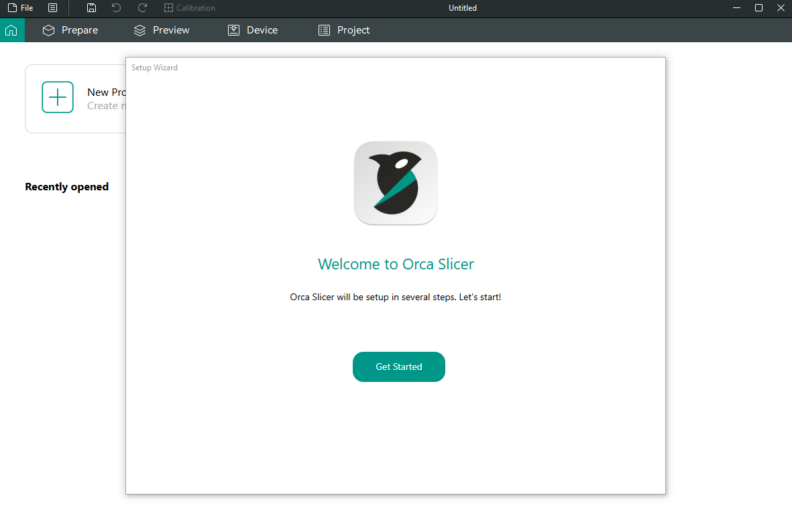Minimize the Orca Slicer window
The height and width of the screenshot is (526, 792).
pos(736,8)
